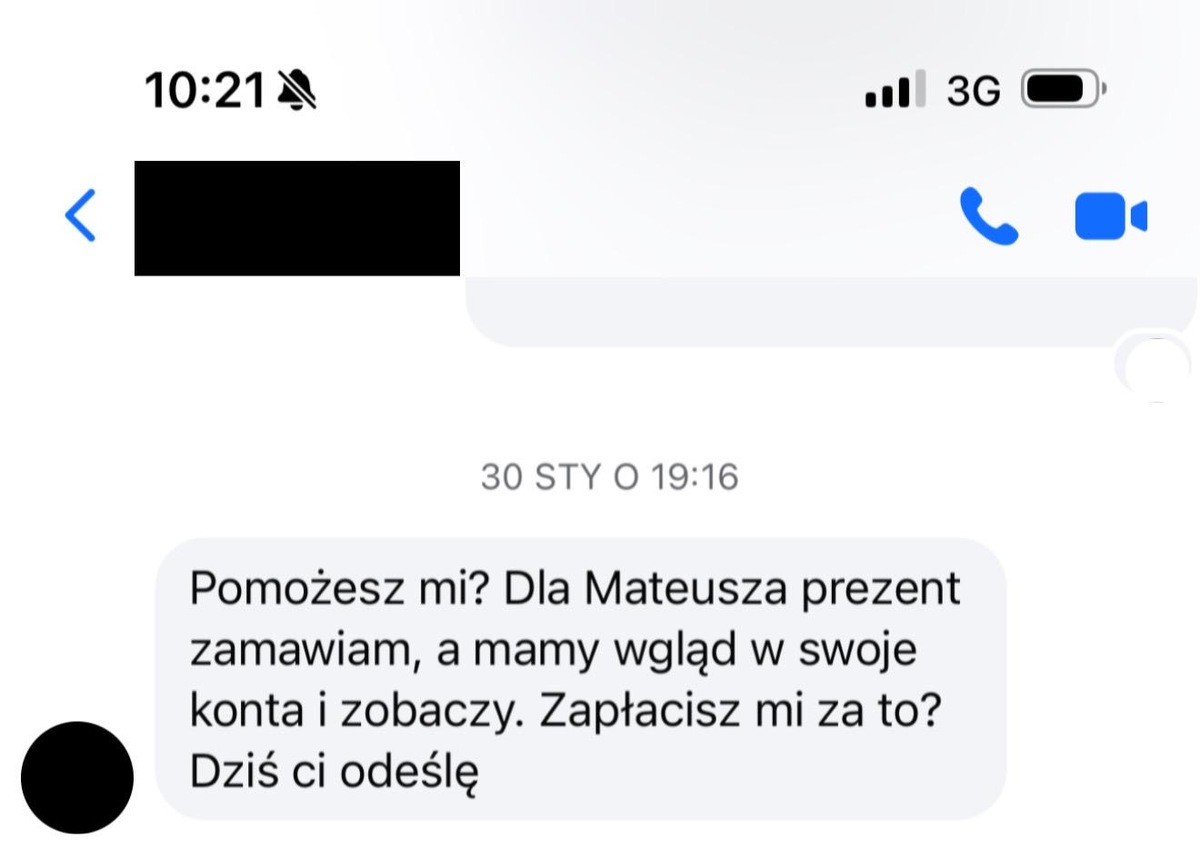Image resolution: width=1200 pixels, height=850 pixels.
Task: Select the message bubble starting "Pomożesz mi?"
Action: point(581,679)
